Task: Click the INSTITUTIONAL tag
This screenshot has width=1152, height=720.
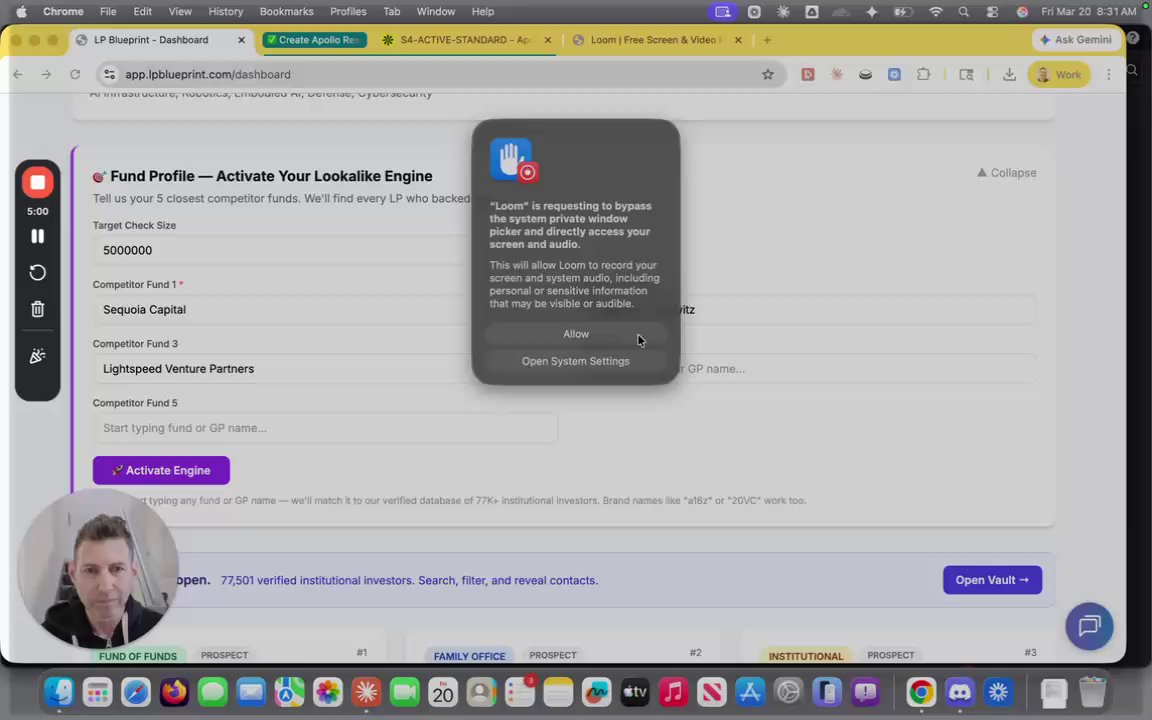Action: tap(806, 656)
